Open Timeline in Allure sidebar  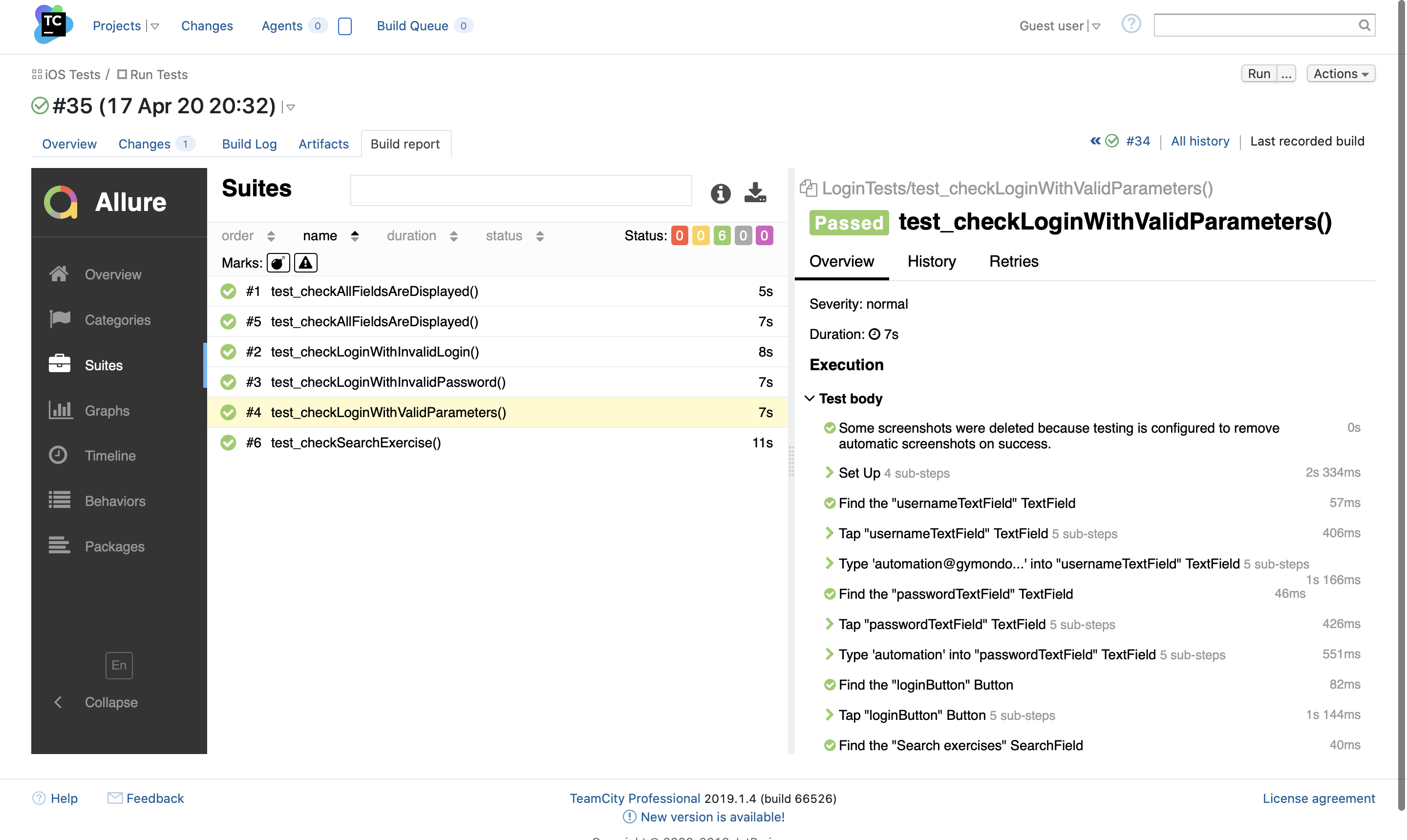(110, 455)
